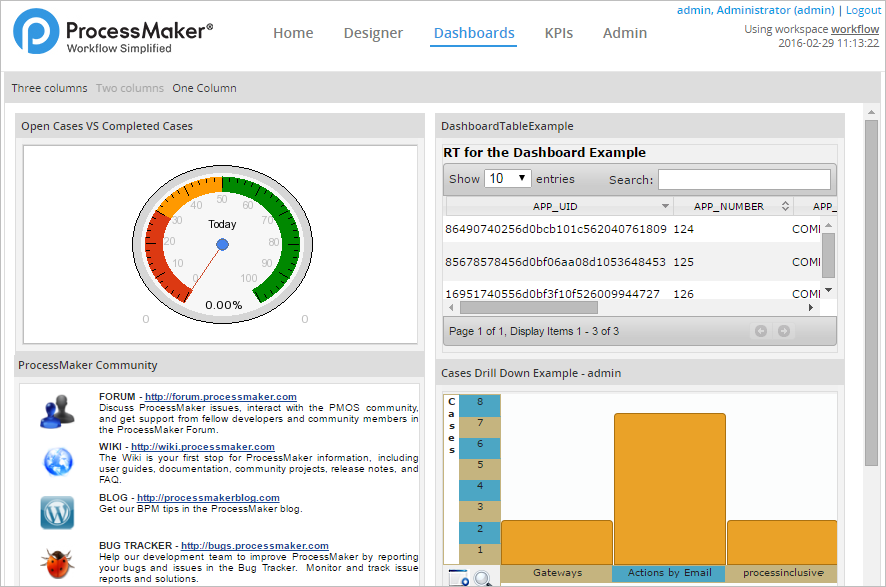Click the window settings icon under the chart

coord(458,578)
